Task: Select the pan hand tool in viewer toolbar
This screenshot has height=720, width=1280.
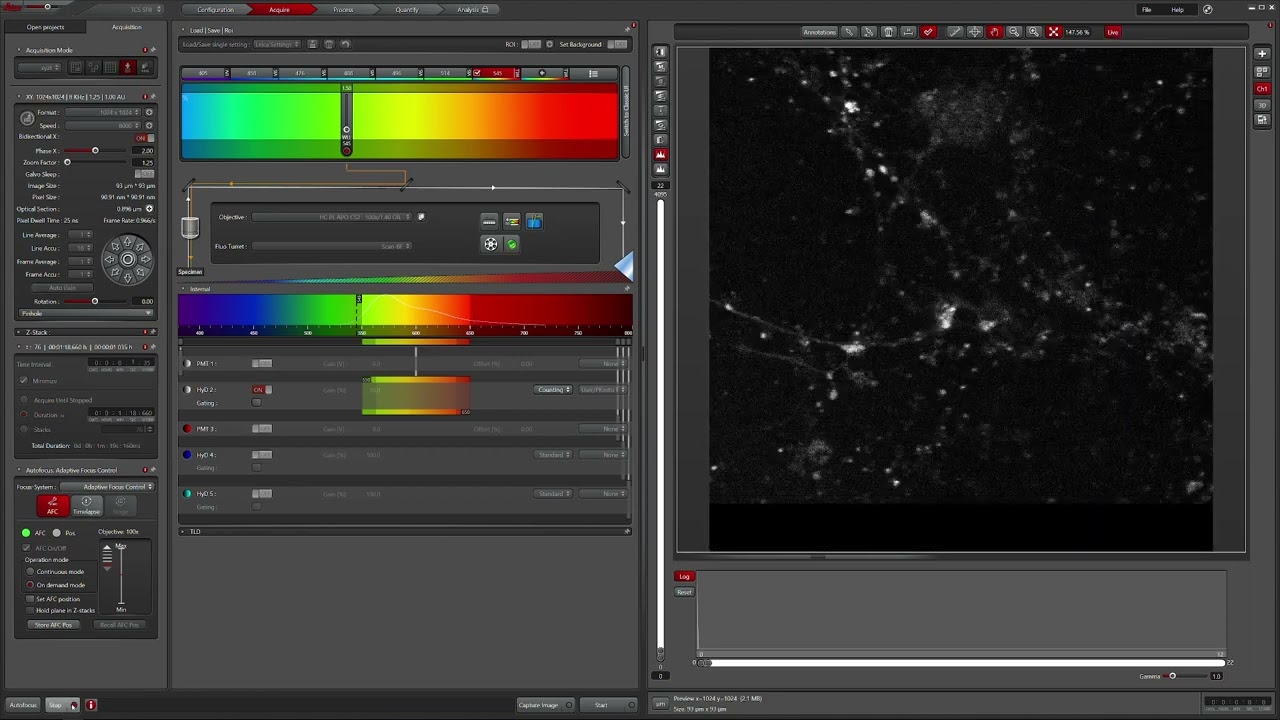Action: click(994, 32)
